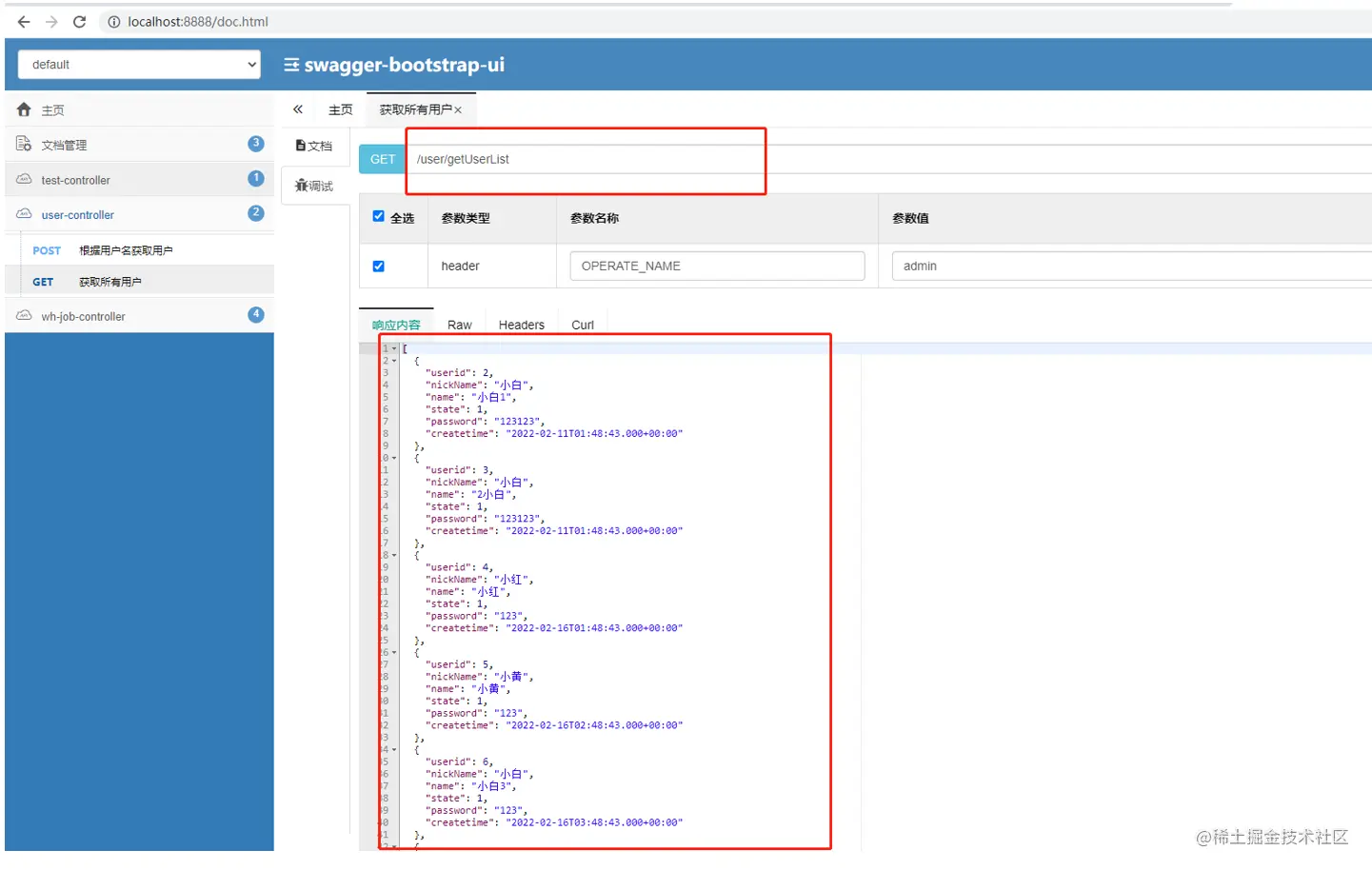Click the 参数类型 column header
Viewport: 1372px width, 870px height.
(x=466, y=218)
